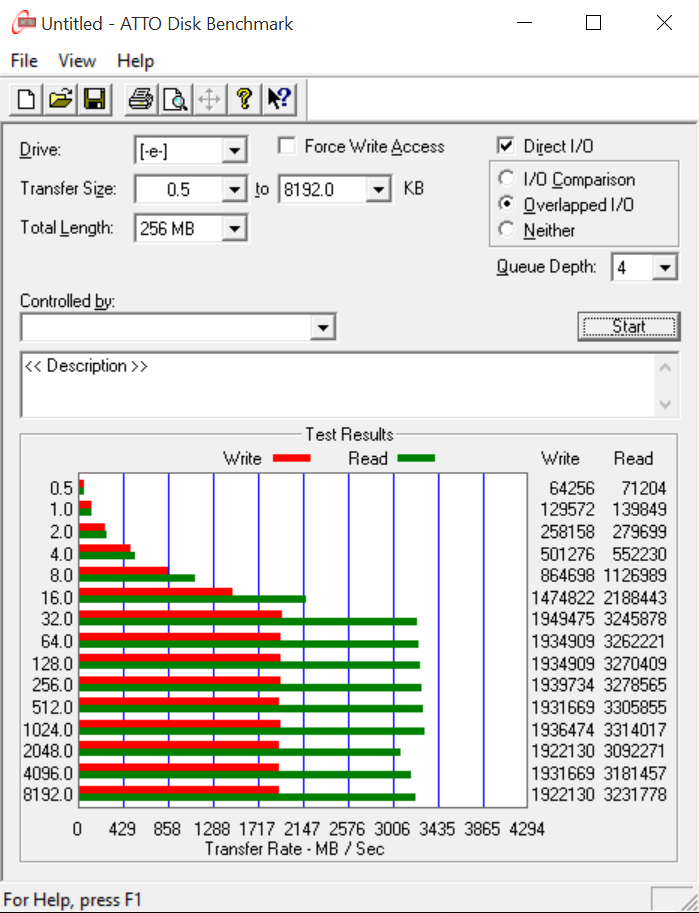
Task: Expand the Controlled by combo box
Action: pyautogui.click(x=322, y=327)
